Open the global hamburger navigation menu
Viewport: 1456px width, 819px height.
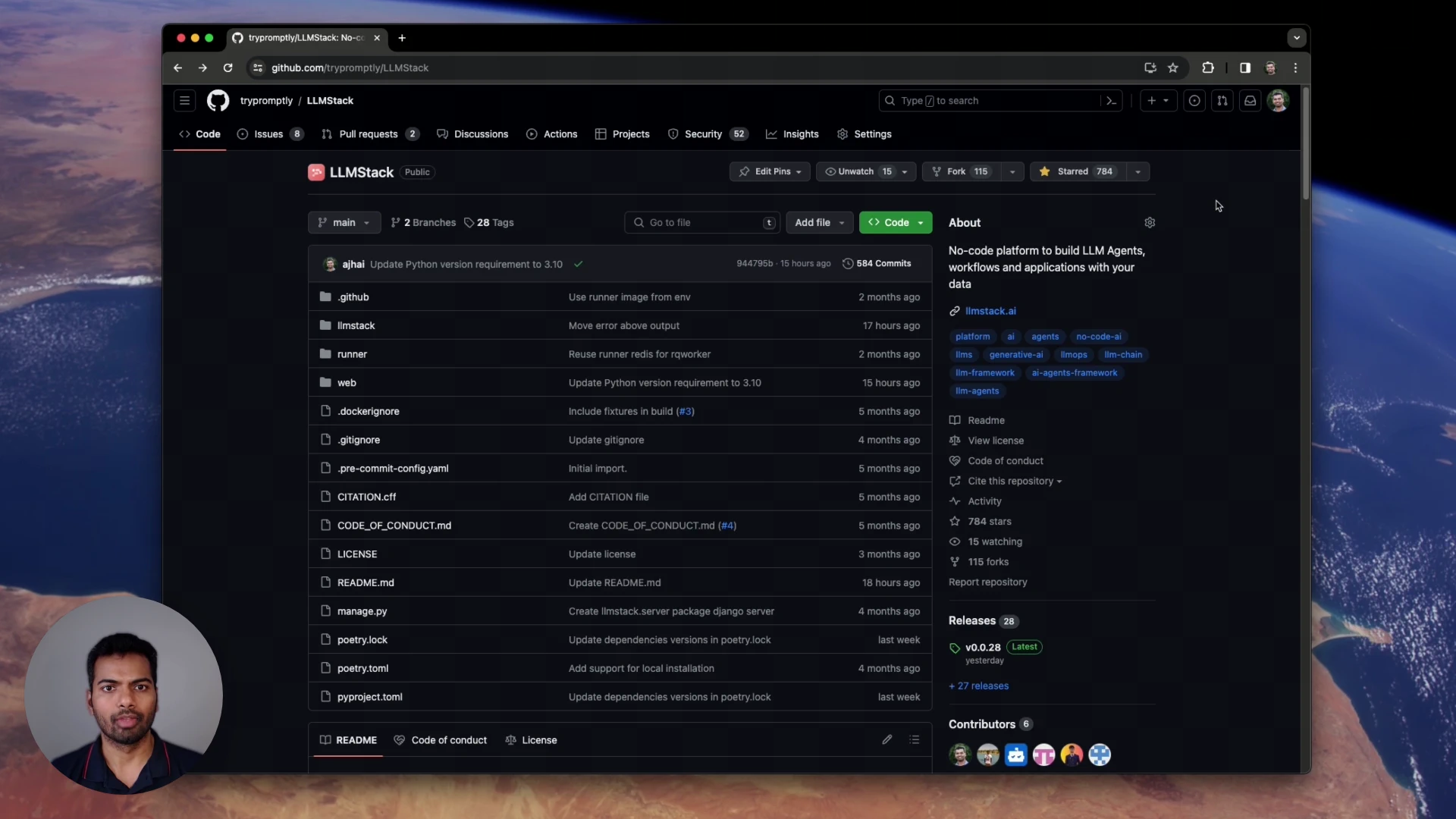click(184, 101)
